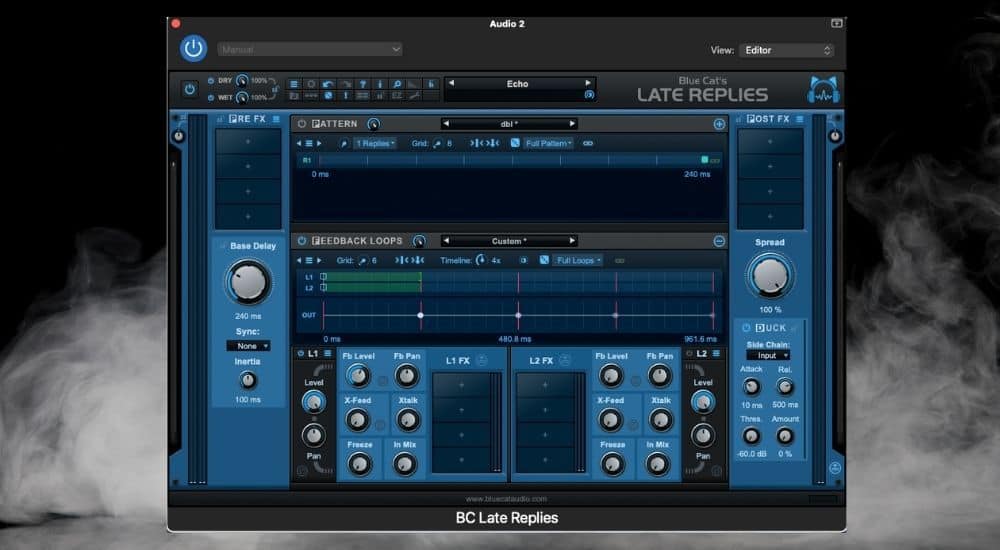Viewport: 1000px width, 550px height.
Task: Open the Sync None dropdown
Action: [x=248, y=346]
